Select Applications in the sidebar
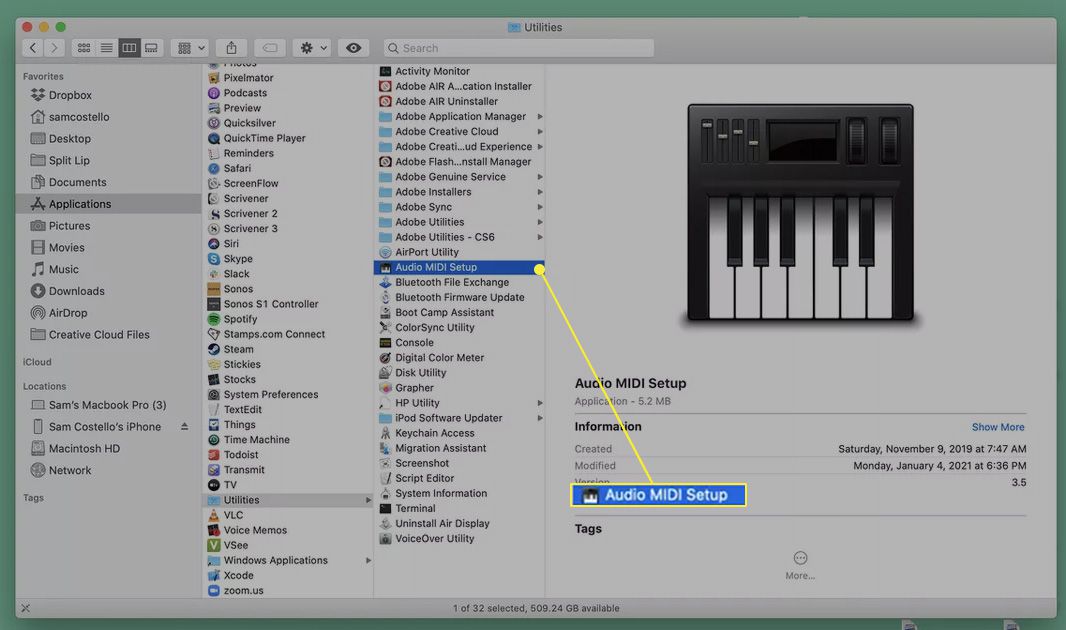1066x630 pixels. (x=80, y=204)
